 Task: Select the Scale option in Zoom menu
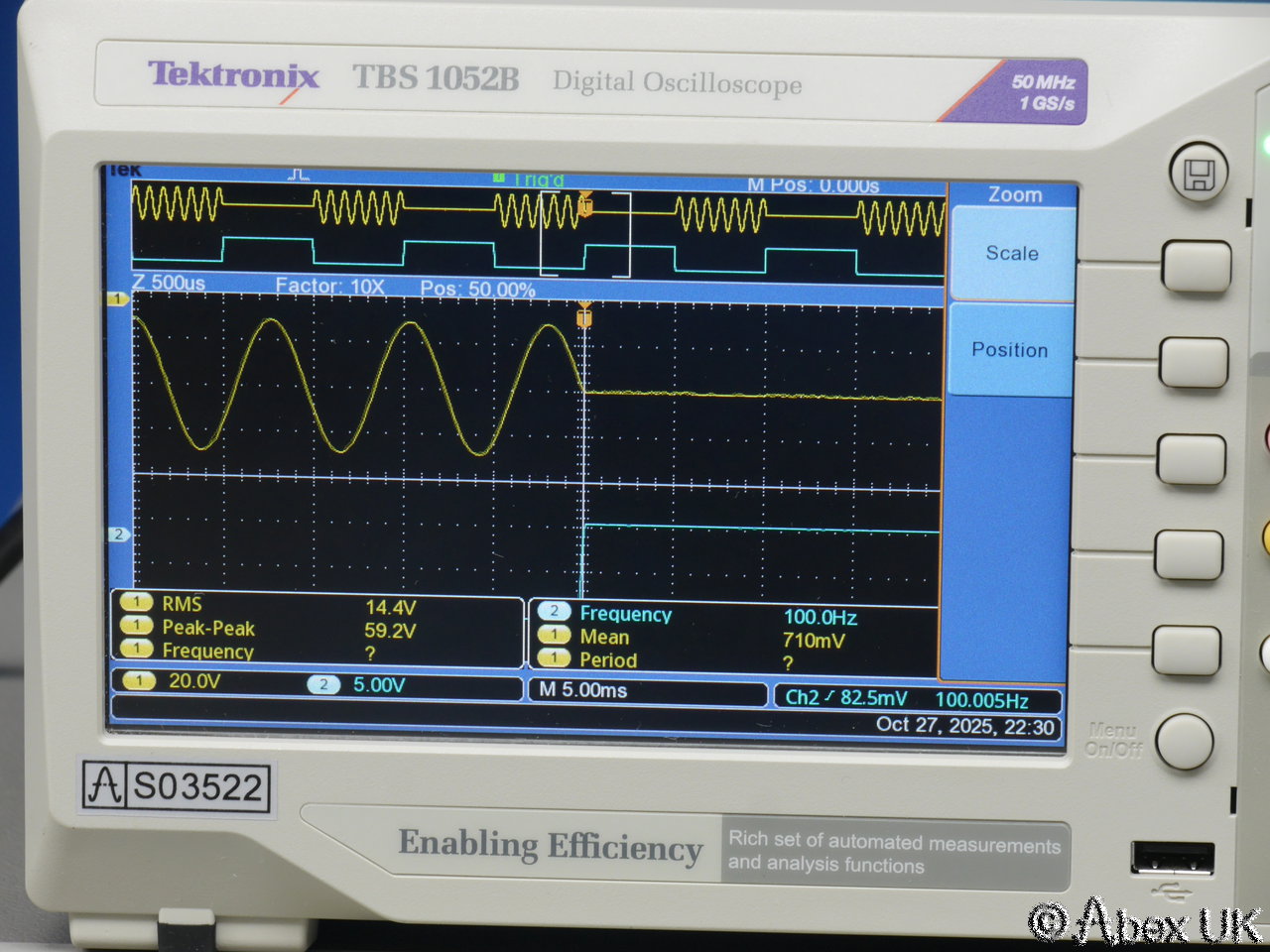click(x=1011, y=254)
